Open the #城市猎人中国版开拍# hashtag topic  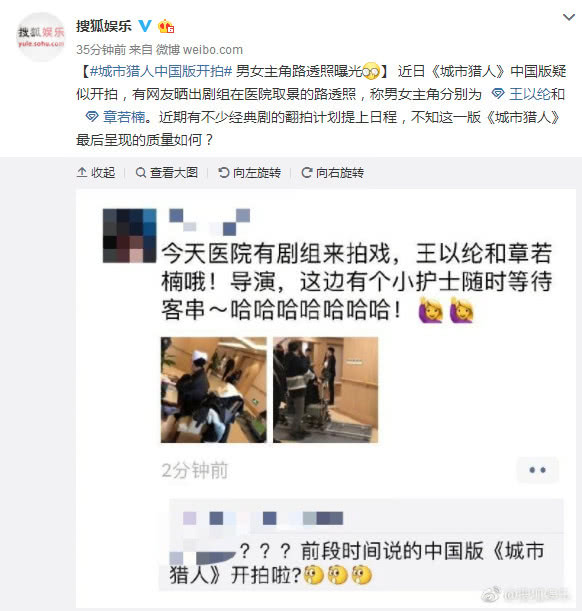(x=161, y=71)
